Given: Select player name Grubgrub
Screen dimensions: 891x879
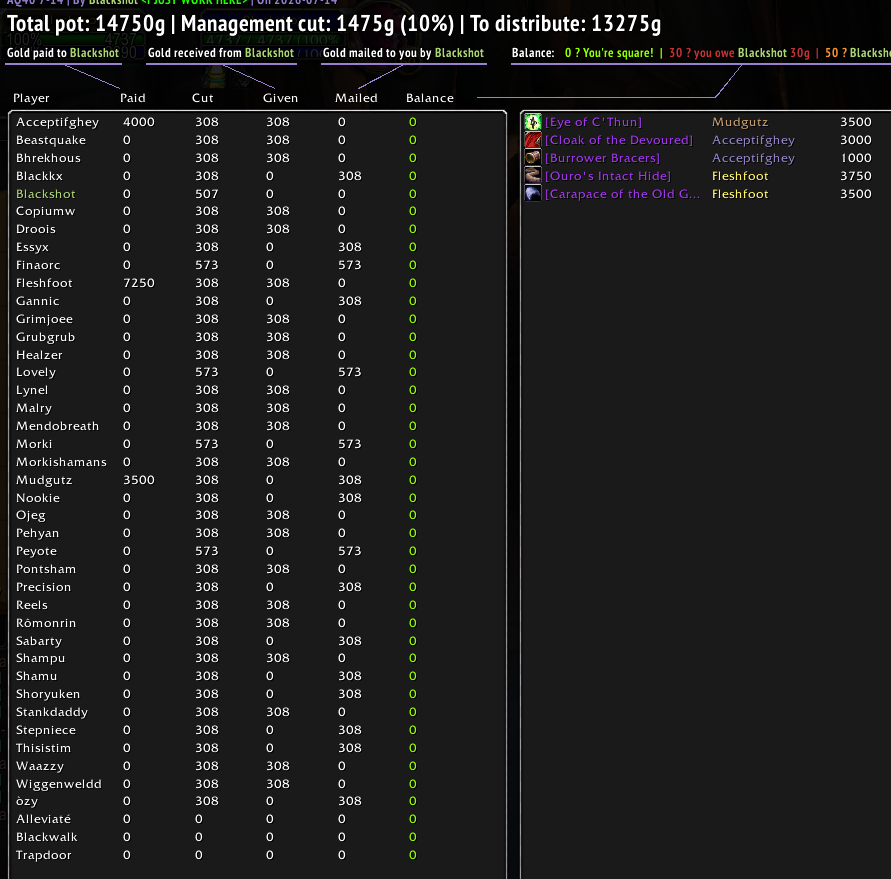Looking at the screenshot, I should (45, 337).
